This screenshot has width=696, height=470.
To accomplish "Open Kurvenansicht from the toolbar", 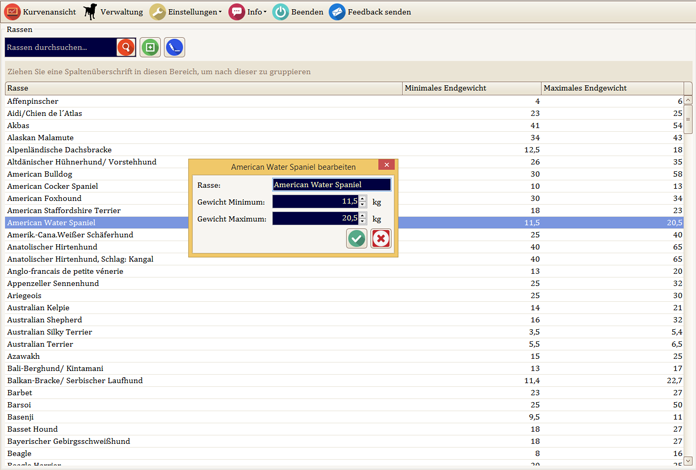I will (x=40, y=12).
